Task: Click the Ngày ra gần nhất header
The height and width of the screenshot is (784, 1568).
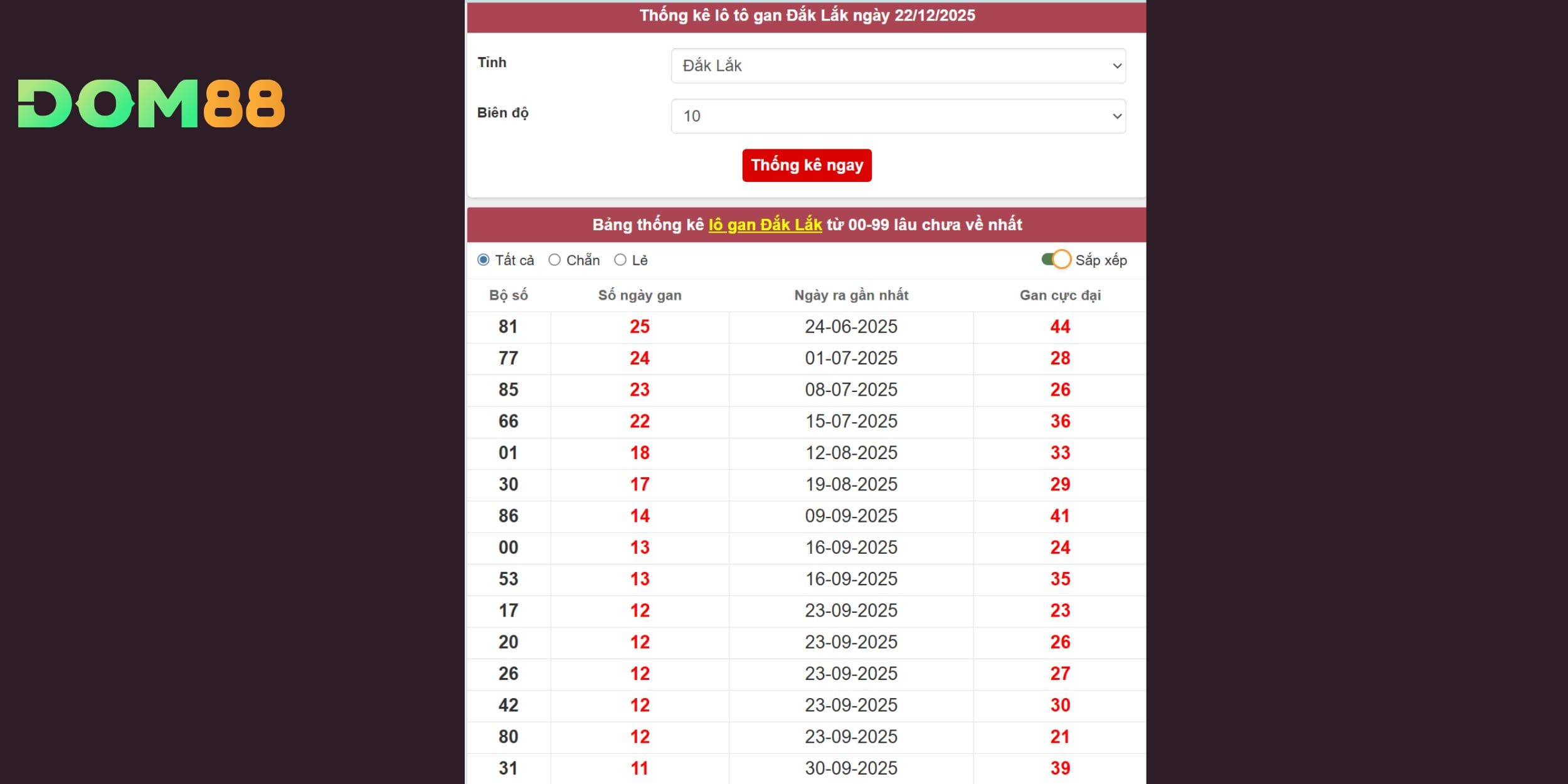Action: pyautogui.click(x=851, y=295)
